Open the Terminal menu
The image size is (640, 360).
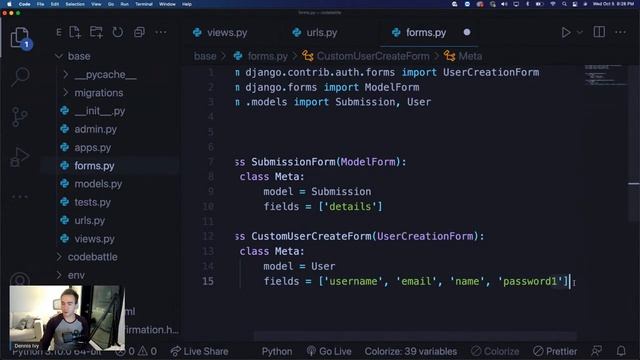tap(144, 4)
